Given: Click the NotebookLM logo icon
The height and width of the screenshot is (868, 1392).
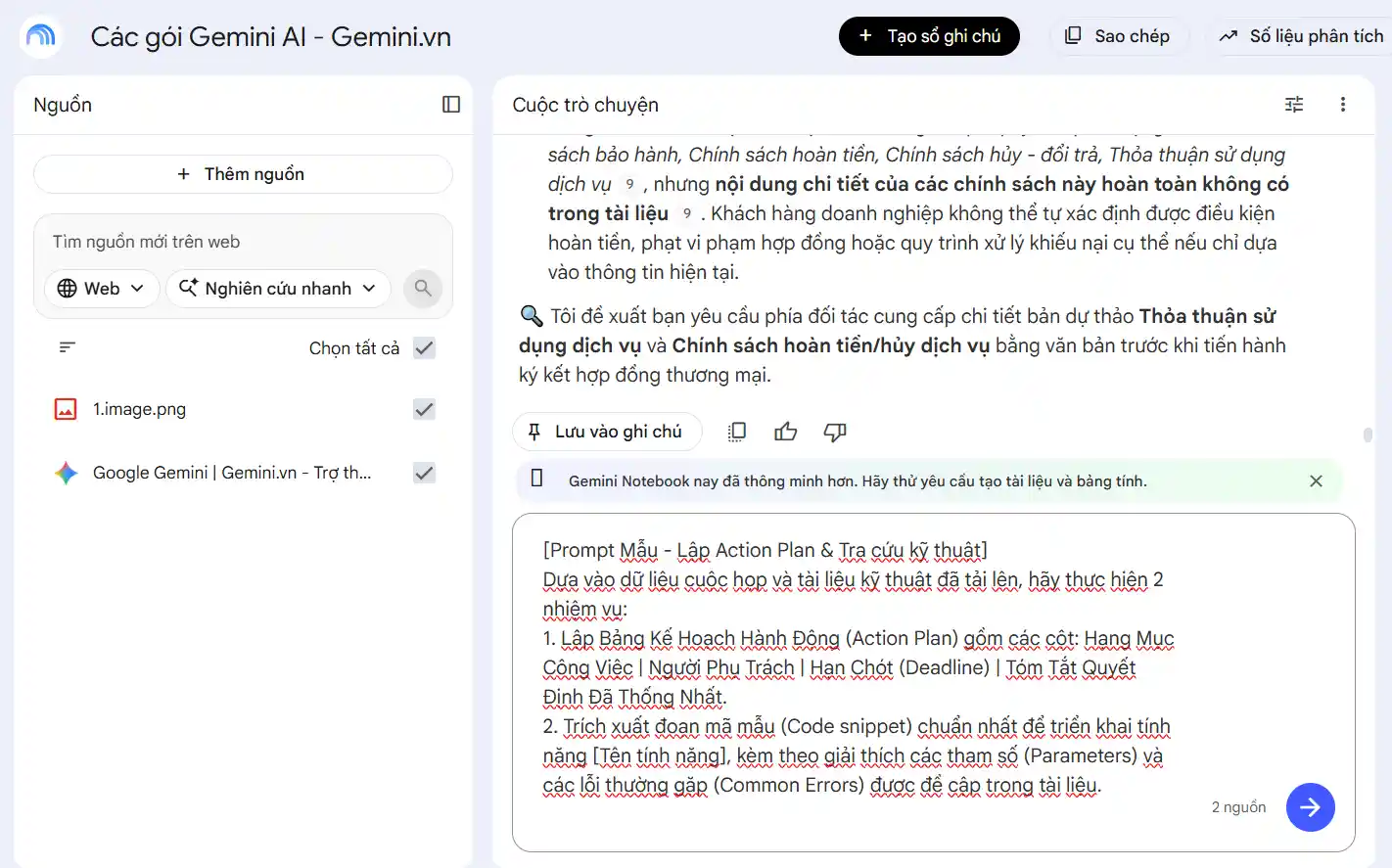Looking at the screenshot, I should pos(40,36).
